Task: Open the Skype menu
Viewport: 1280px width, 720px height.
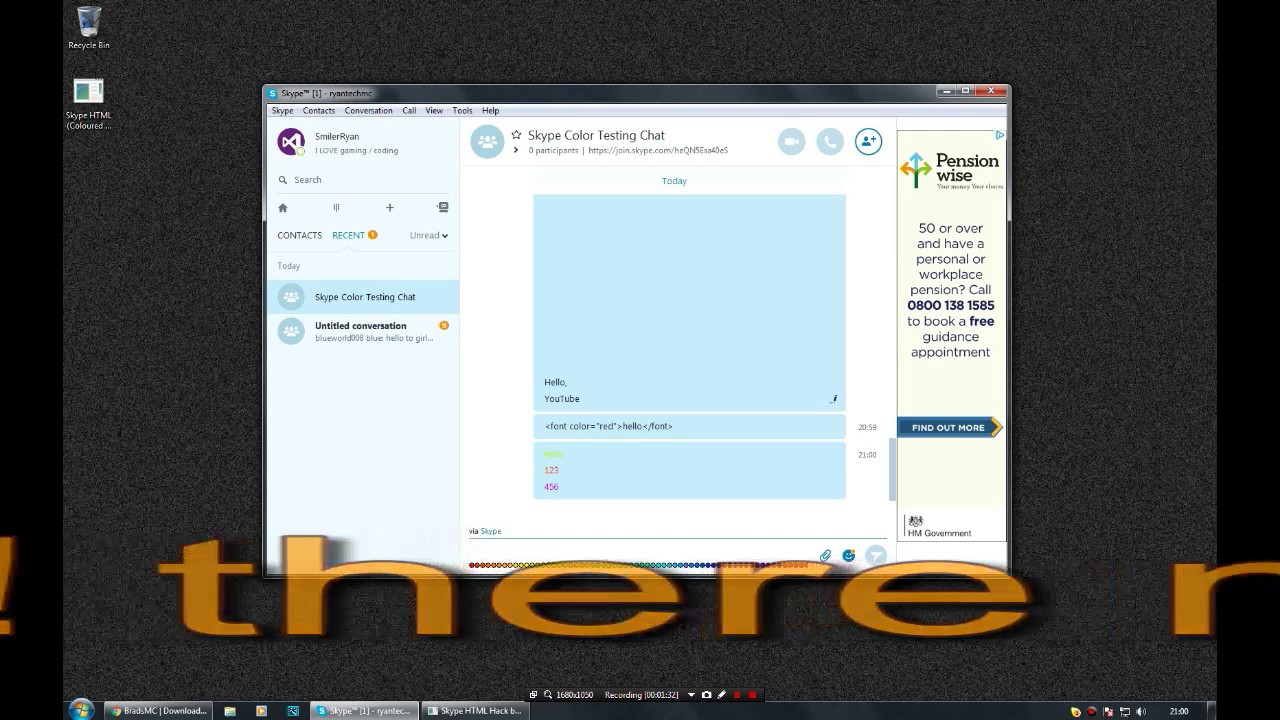Action: pyautogui.click(x=283, y=111)
